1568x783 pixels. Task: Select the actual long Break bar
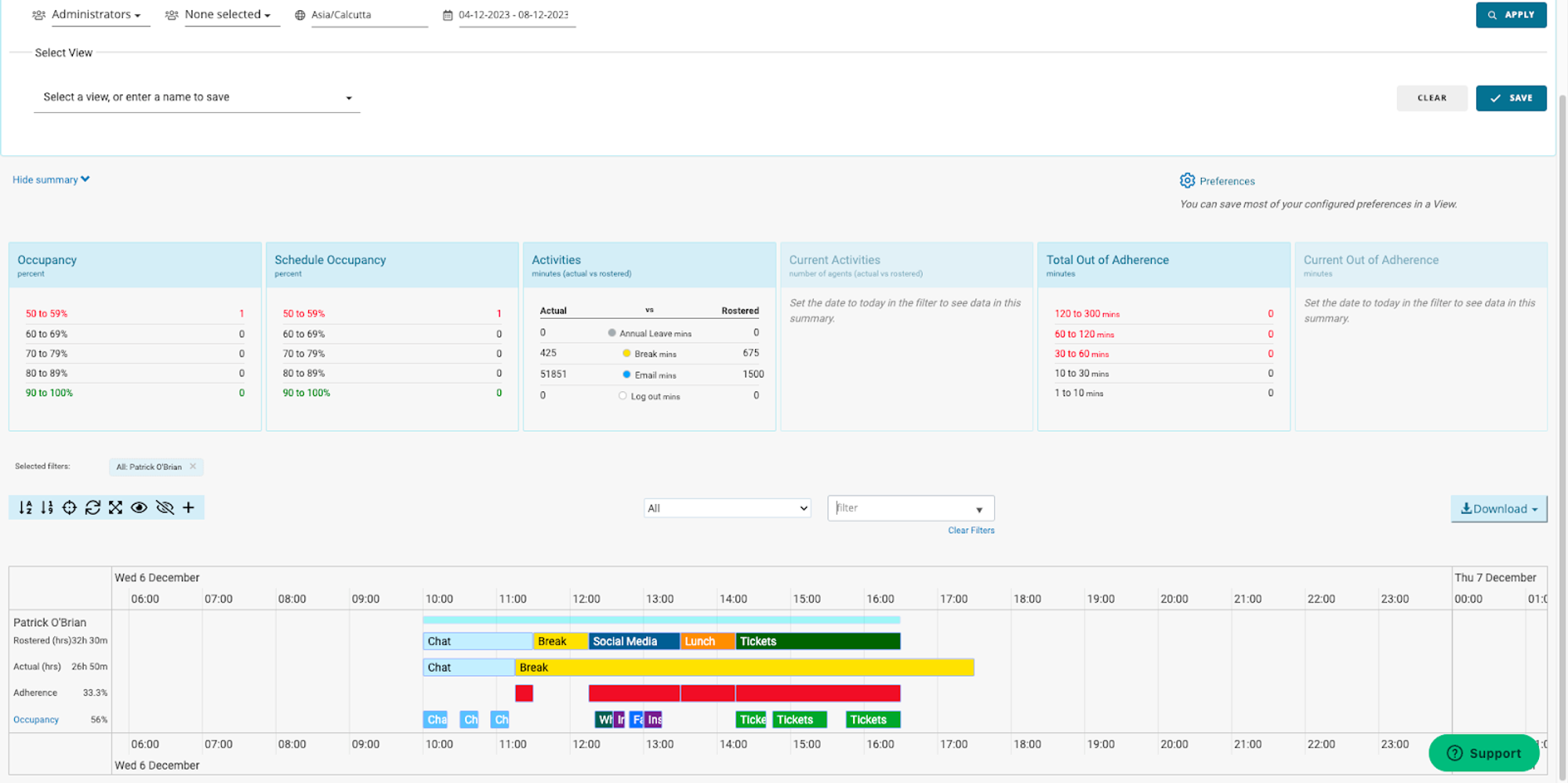(x=744, y=667)
